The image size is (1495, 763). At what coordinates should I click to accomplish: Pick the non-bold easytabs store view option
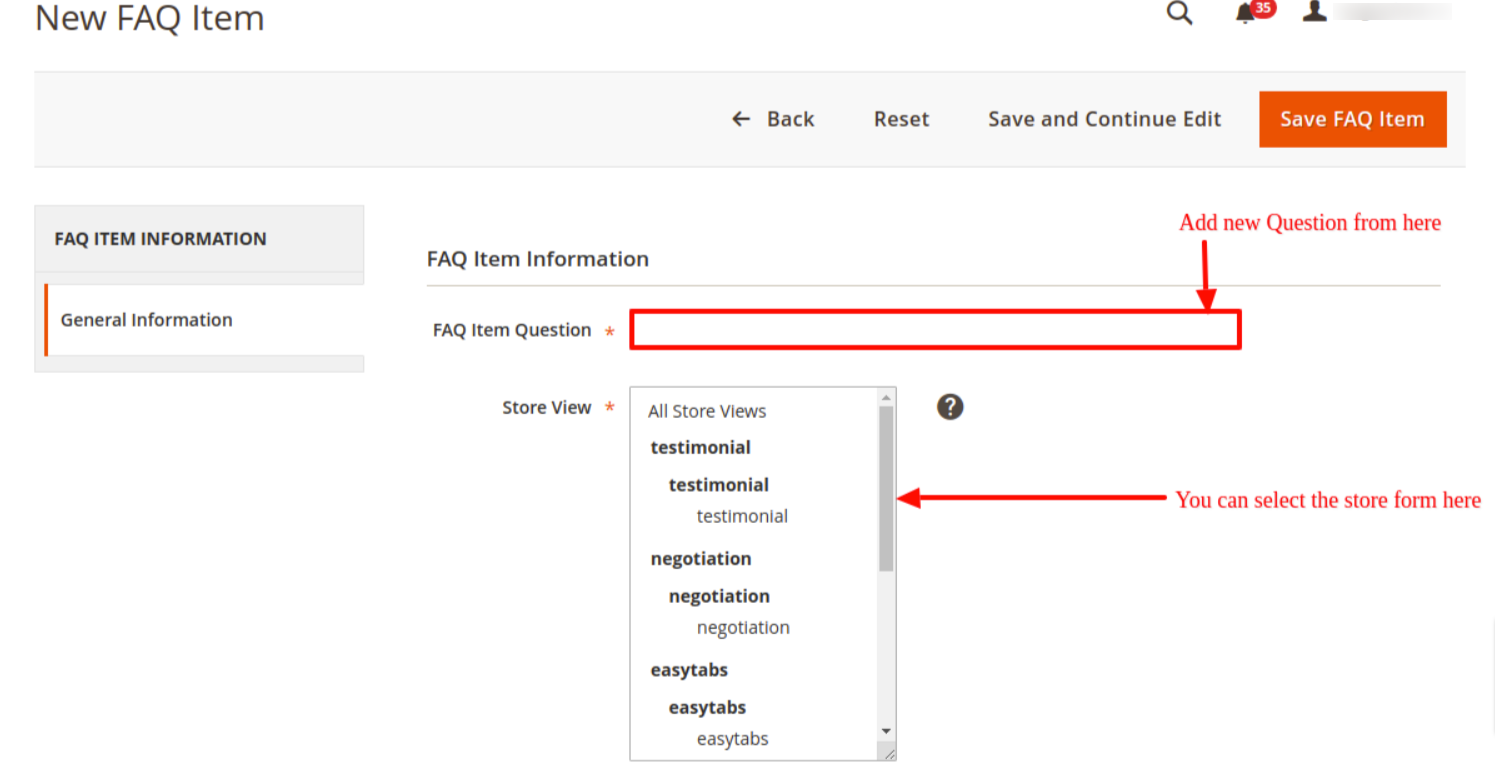(x=732, y=739)
